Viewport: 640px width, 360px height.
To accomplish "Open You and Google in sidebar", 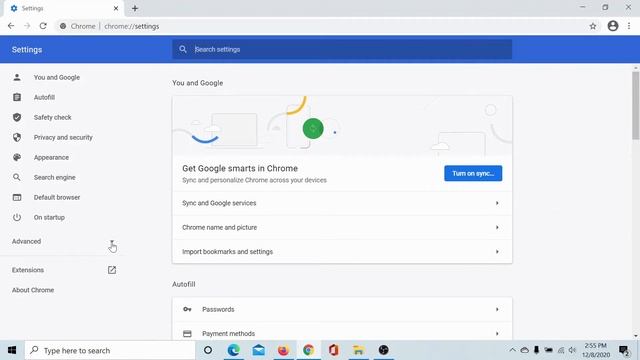I will pos(57,77).
